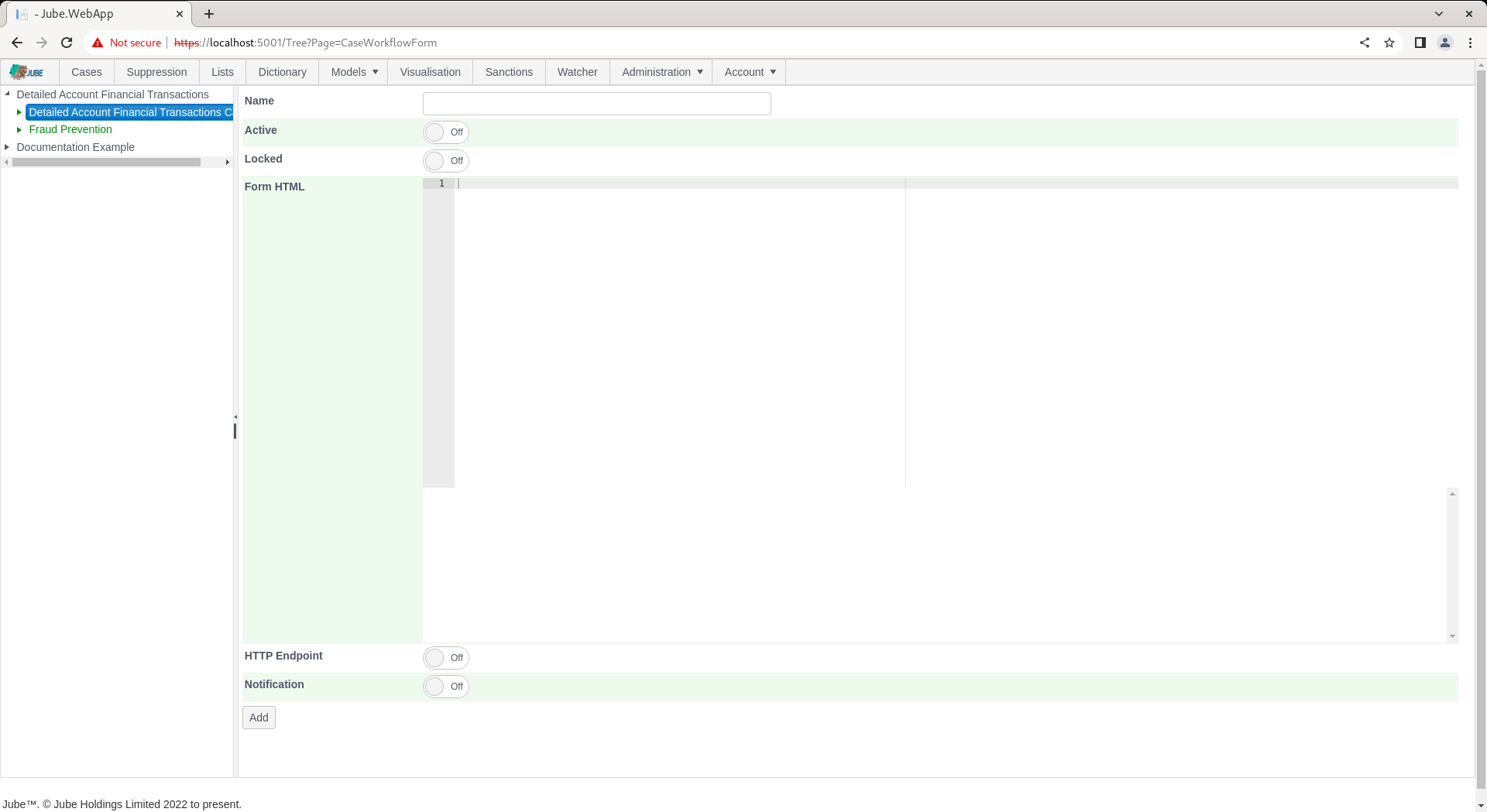Select Fraud Prevention in the tree
The image size is (1487, 812).
[x=70, y=129]
